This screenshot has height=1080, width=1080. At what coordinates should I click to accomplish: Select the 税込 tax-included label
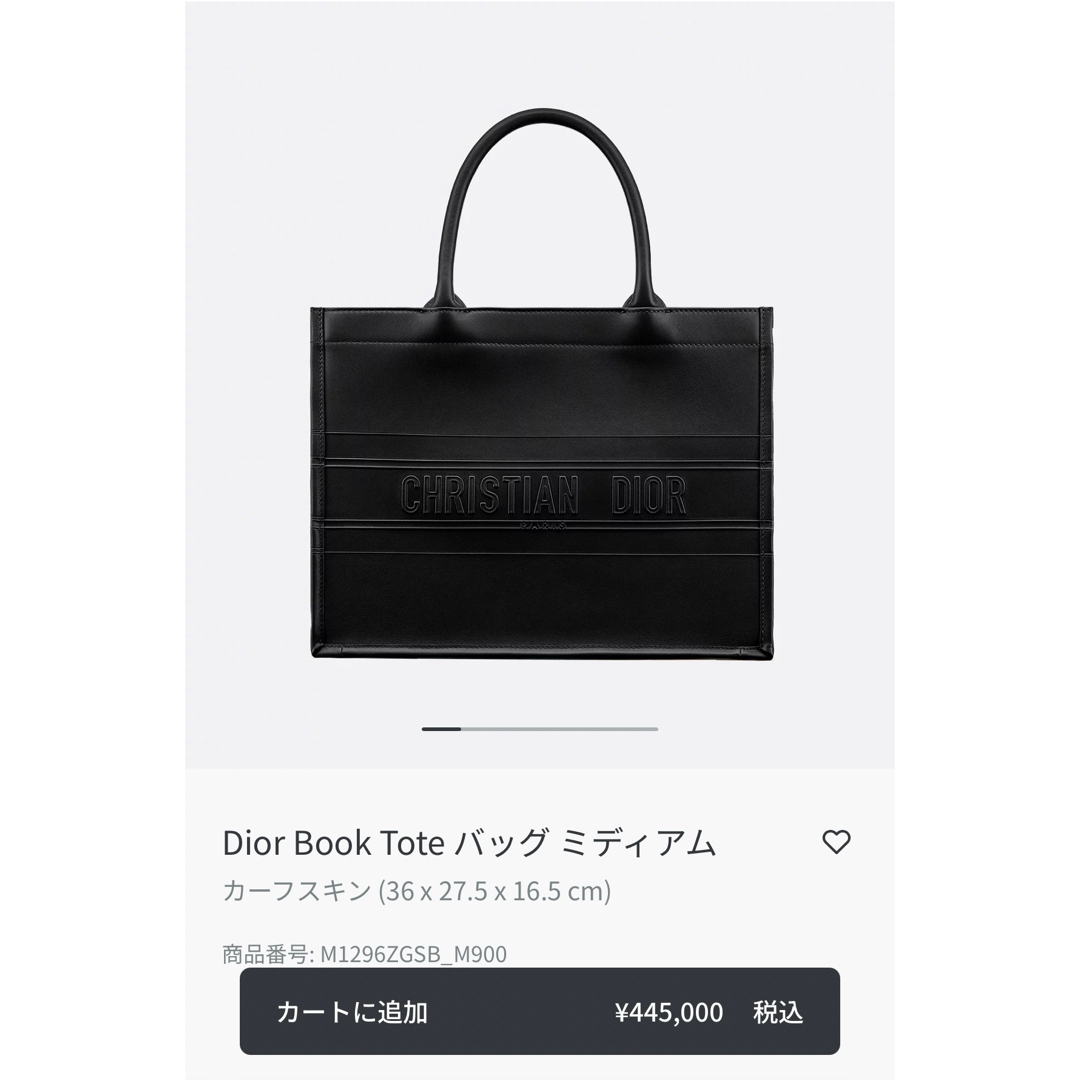(x=778, y=1012)
